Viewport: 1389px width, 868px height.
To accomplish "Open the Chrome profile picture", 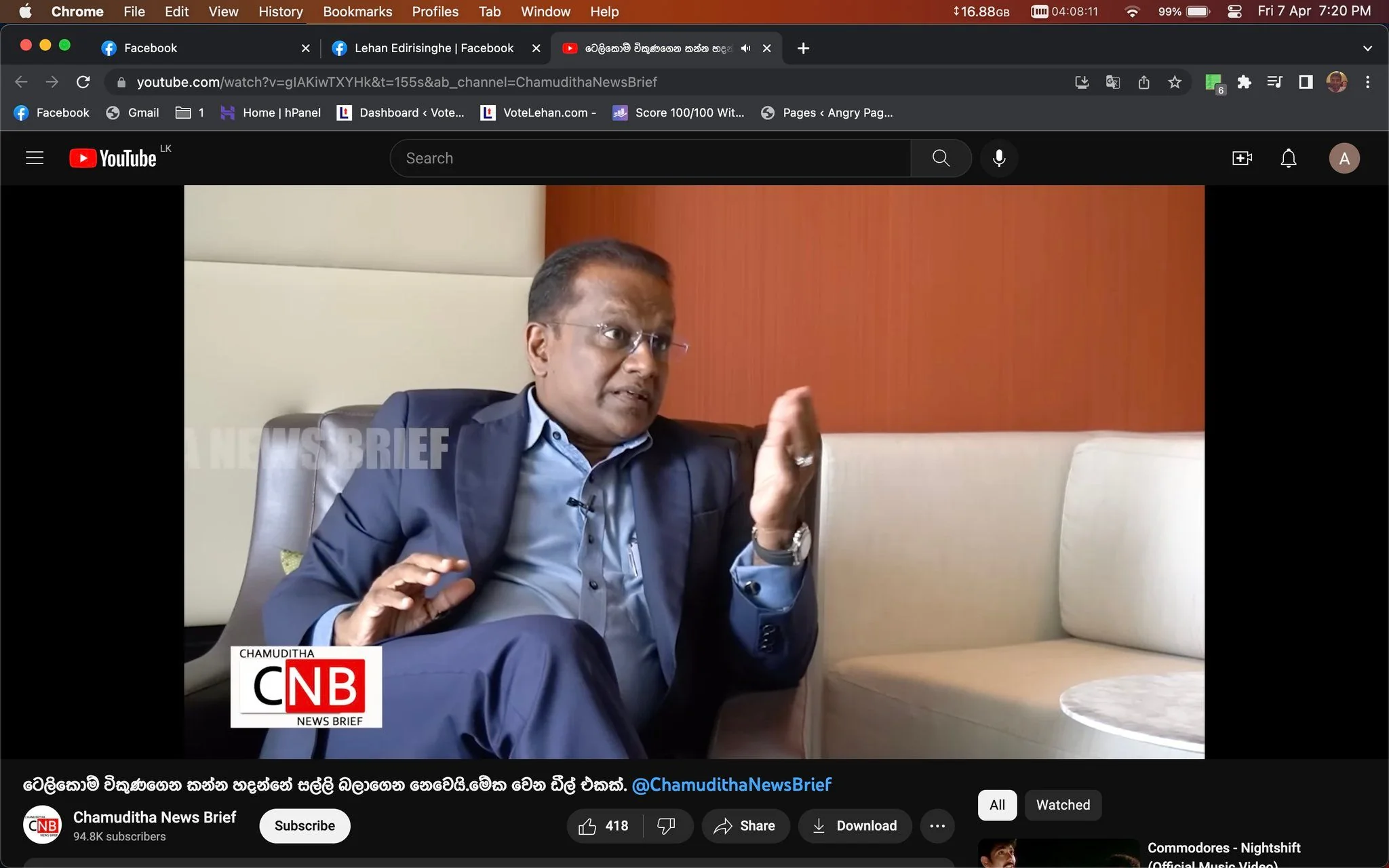I will coord(1337,82).
